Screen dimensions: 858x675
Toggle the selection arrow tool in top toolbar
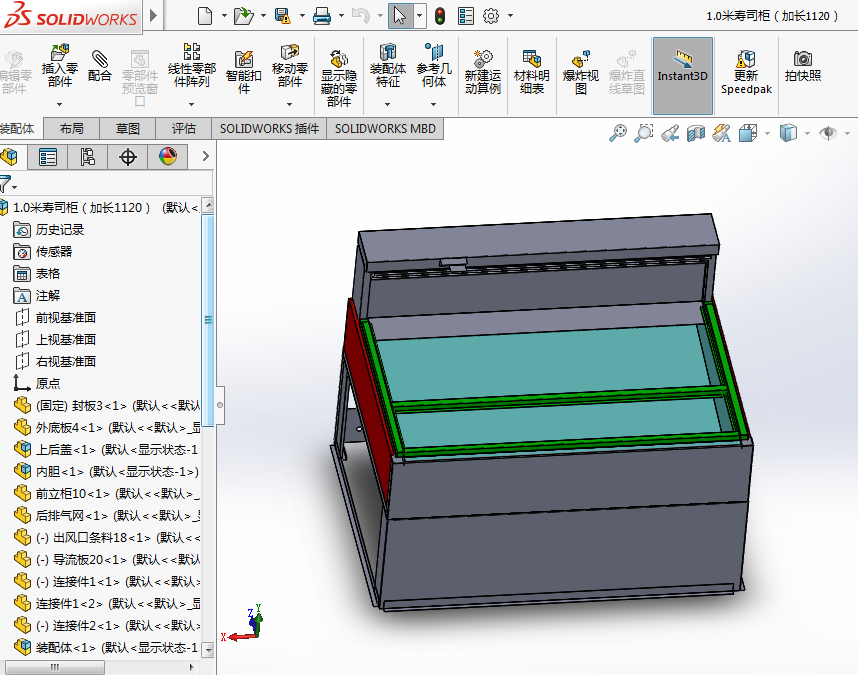point(399,15)
